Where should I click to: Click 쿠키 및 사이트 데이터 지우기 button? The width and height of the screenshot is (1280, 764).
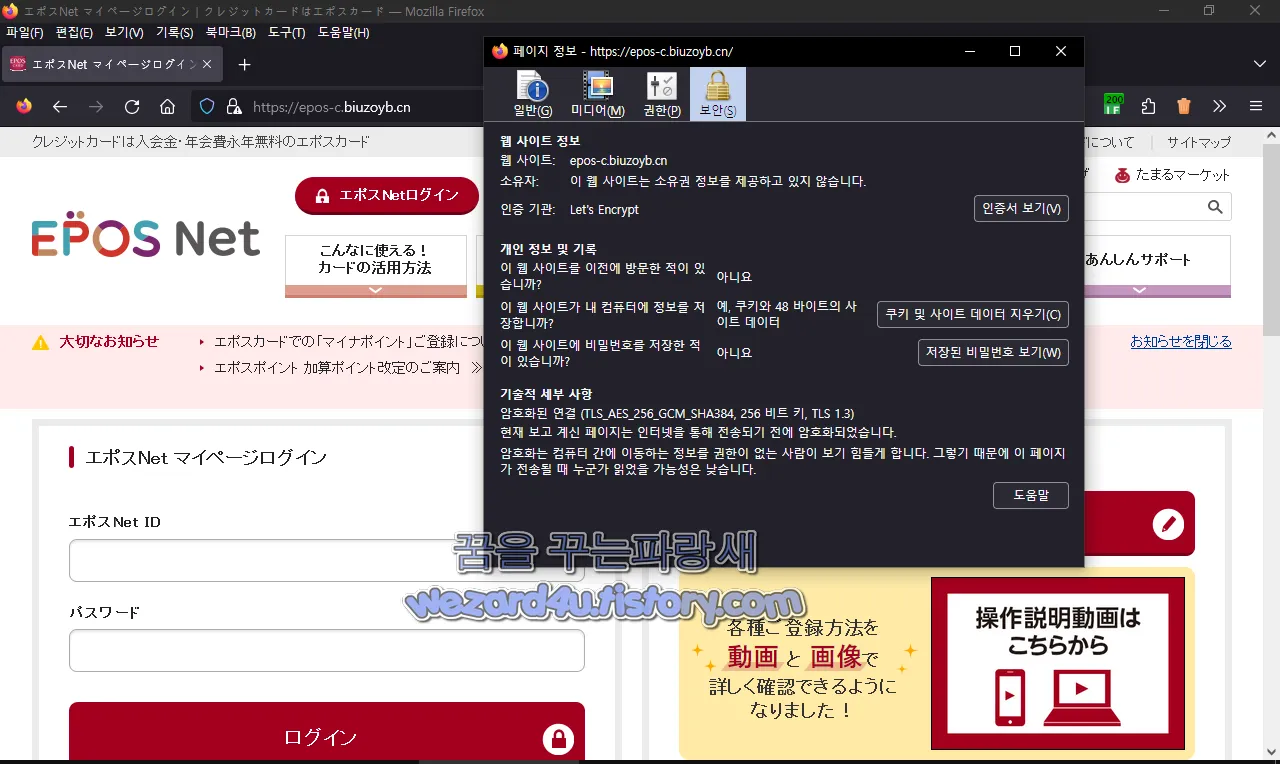[x=972, y=314]
